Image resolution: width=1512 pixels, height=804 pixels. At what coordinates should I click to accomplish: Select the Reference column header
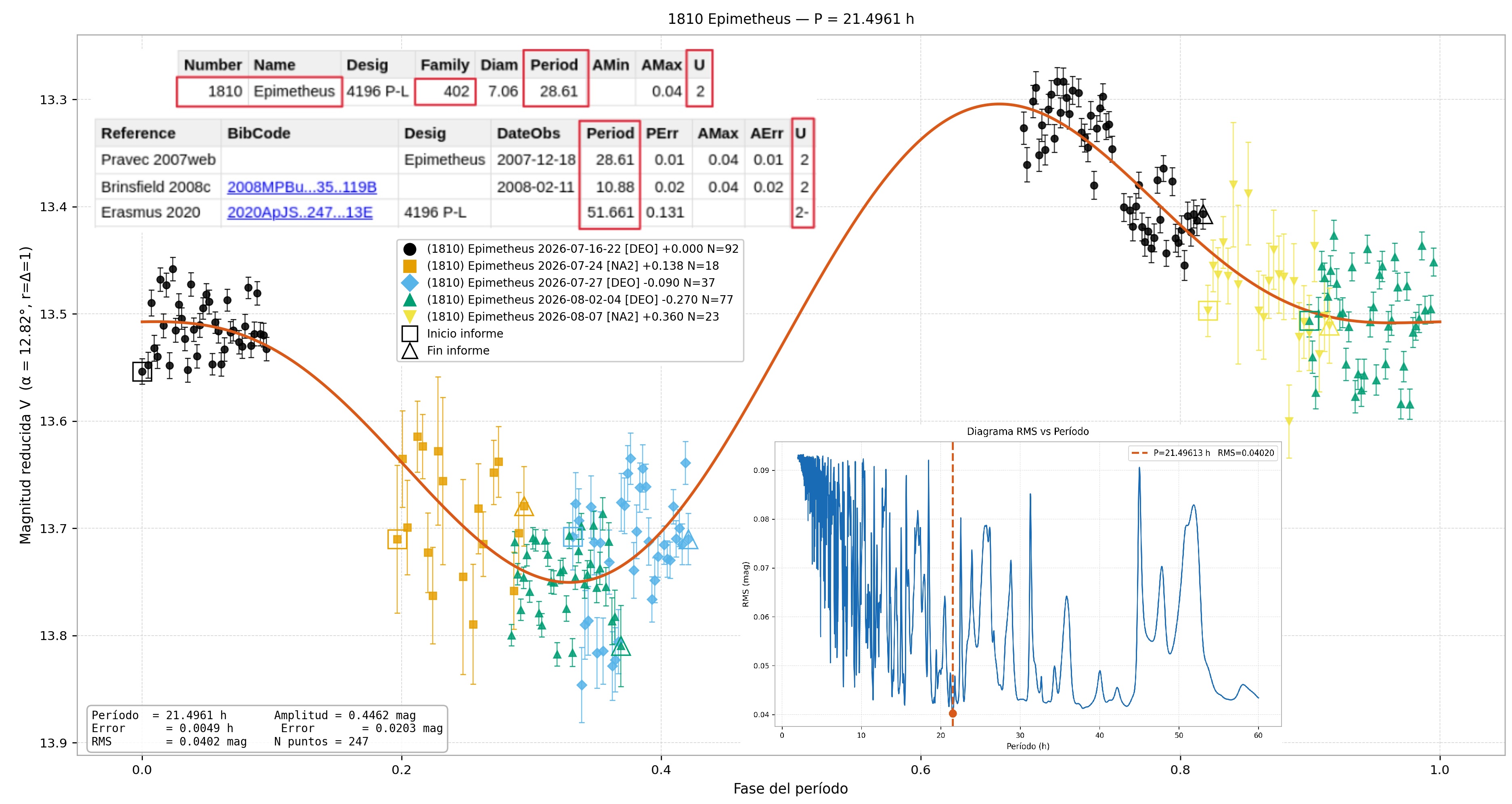[x=138, y=133]
